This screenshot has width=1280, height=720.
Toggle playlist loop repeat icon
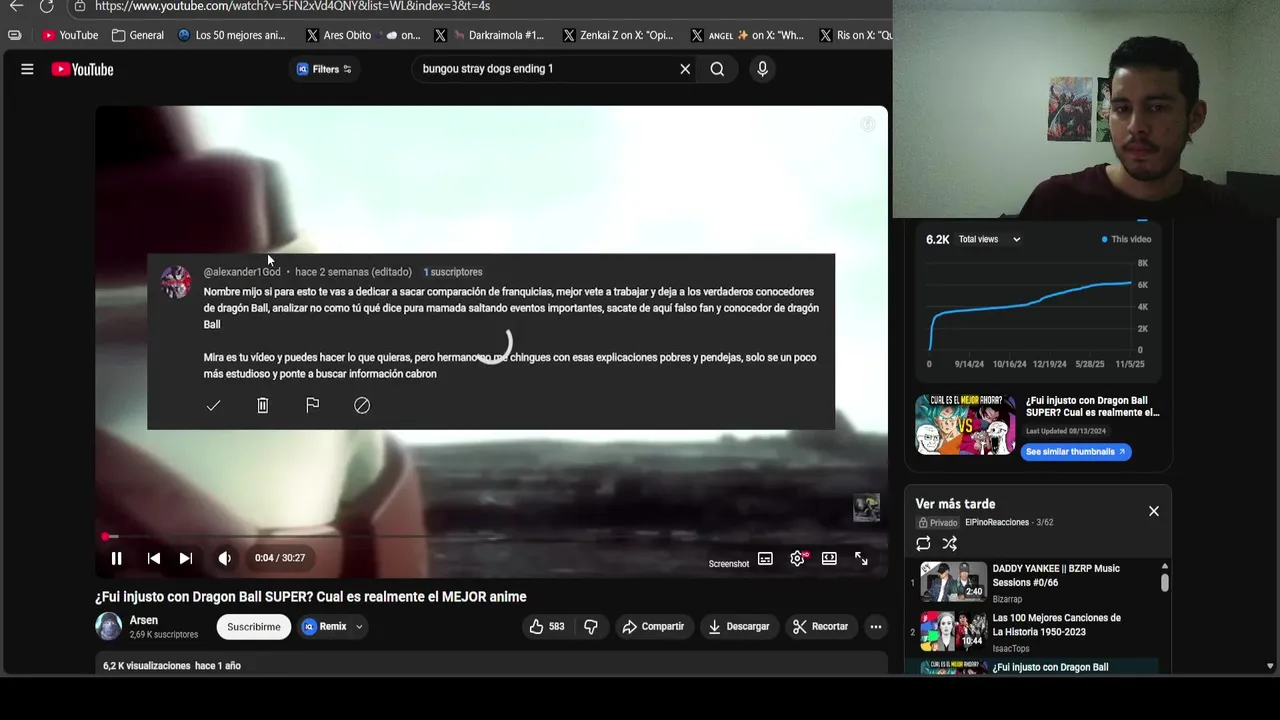coord(923,544)
